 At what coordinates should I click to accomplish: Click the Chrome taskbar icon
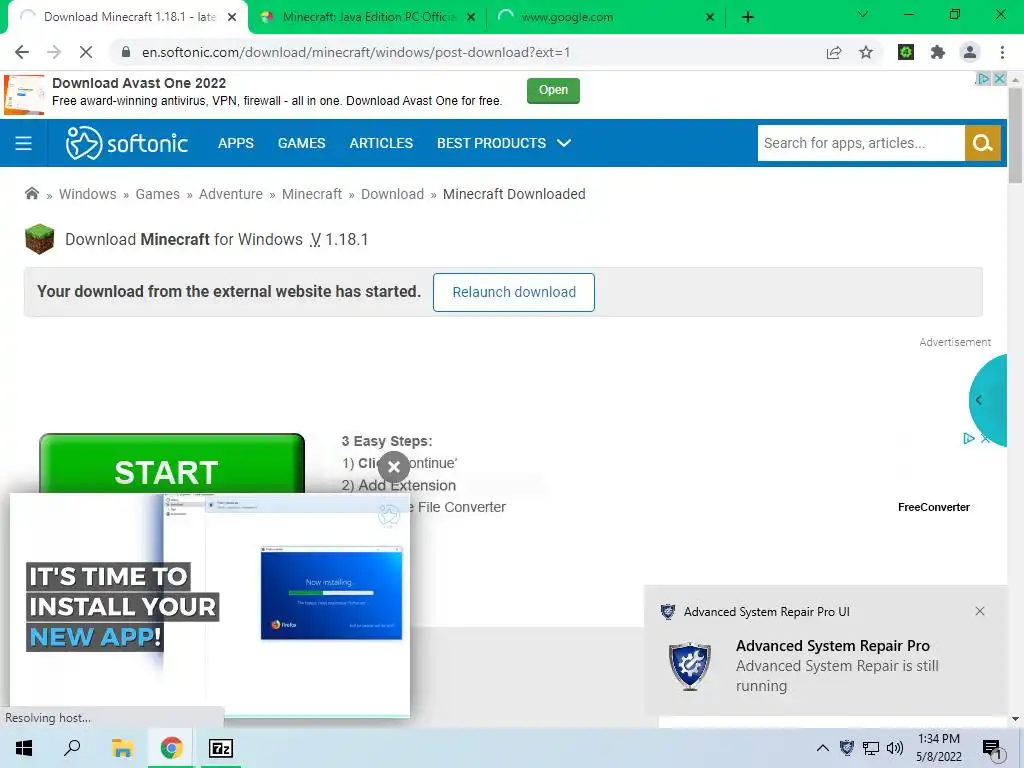tap(171, 748)
